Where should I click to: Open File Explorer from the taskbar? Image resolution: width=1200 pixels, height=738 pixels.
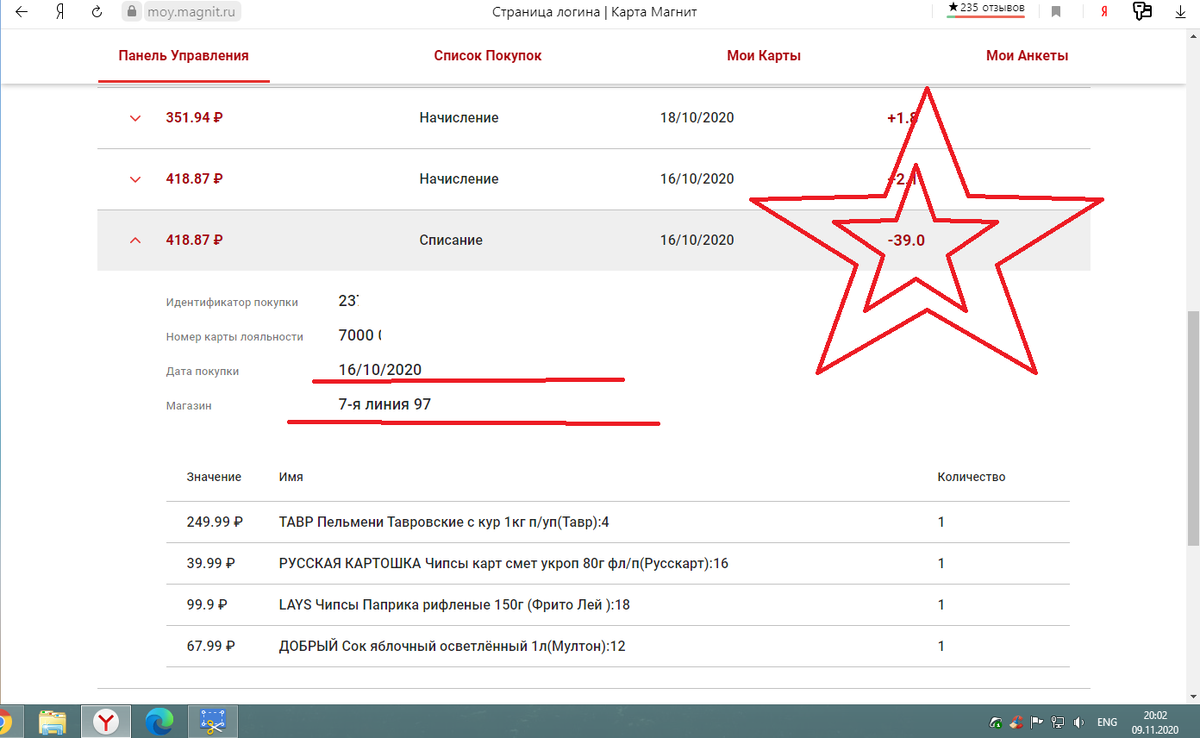52,720
